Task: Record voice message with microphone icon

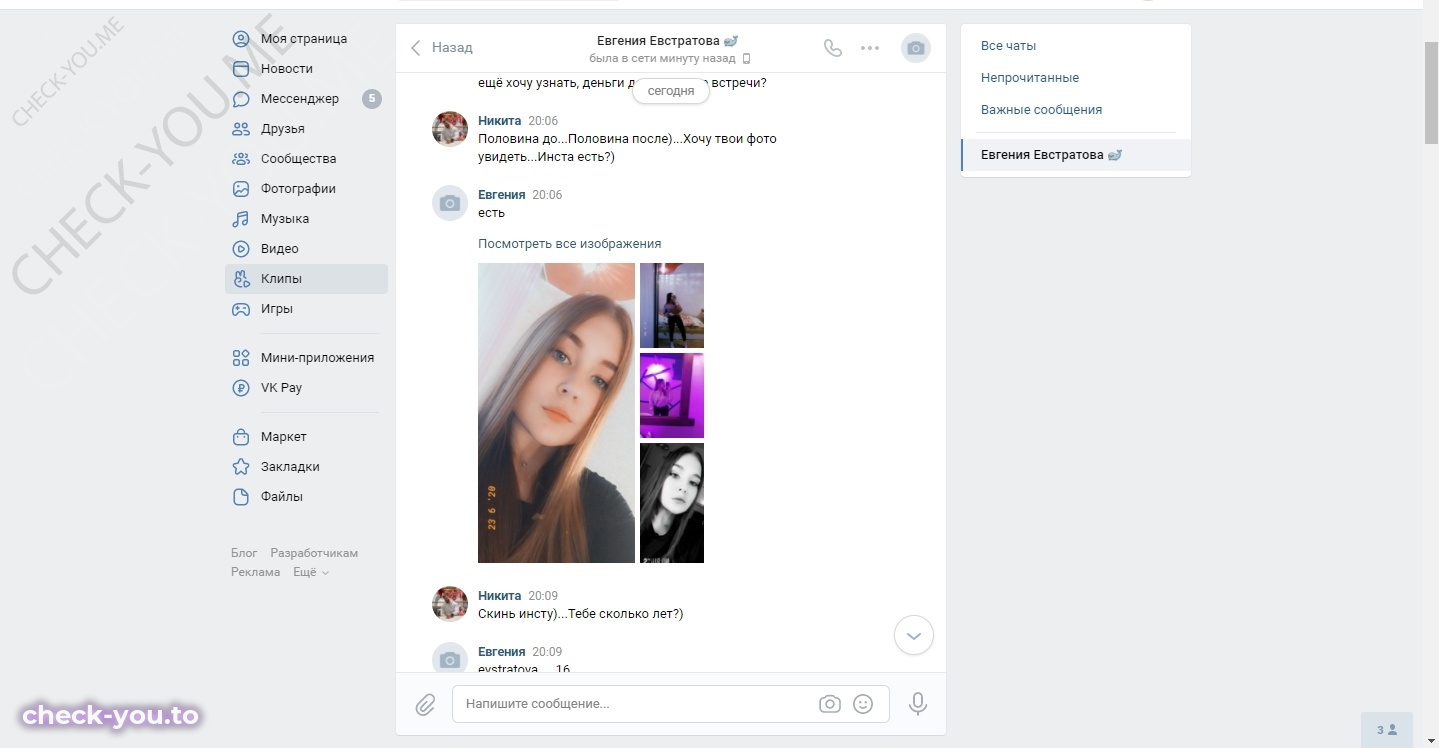Action: coord(917,704)
